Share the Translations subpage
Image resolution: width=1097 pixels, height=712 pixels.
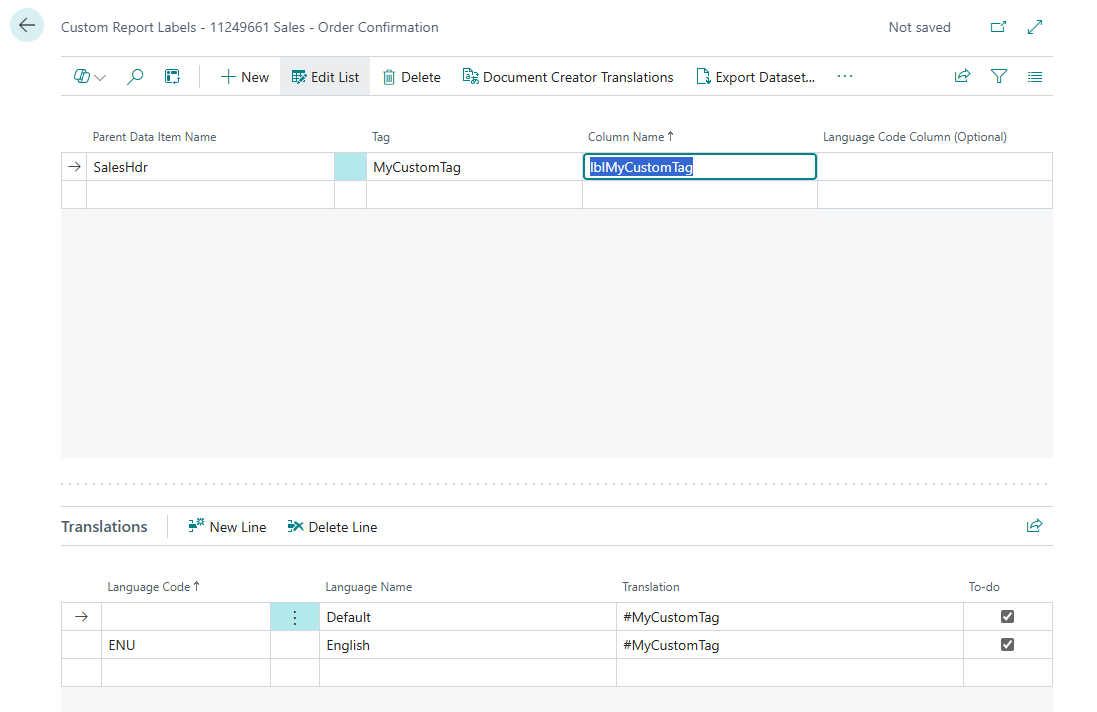tap(1034, 526)
